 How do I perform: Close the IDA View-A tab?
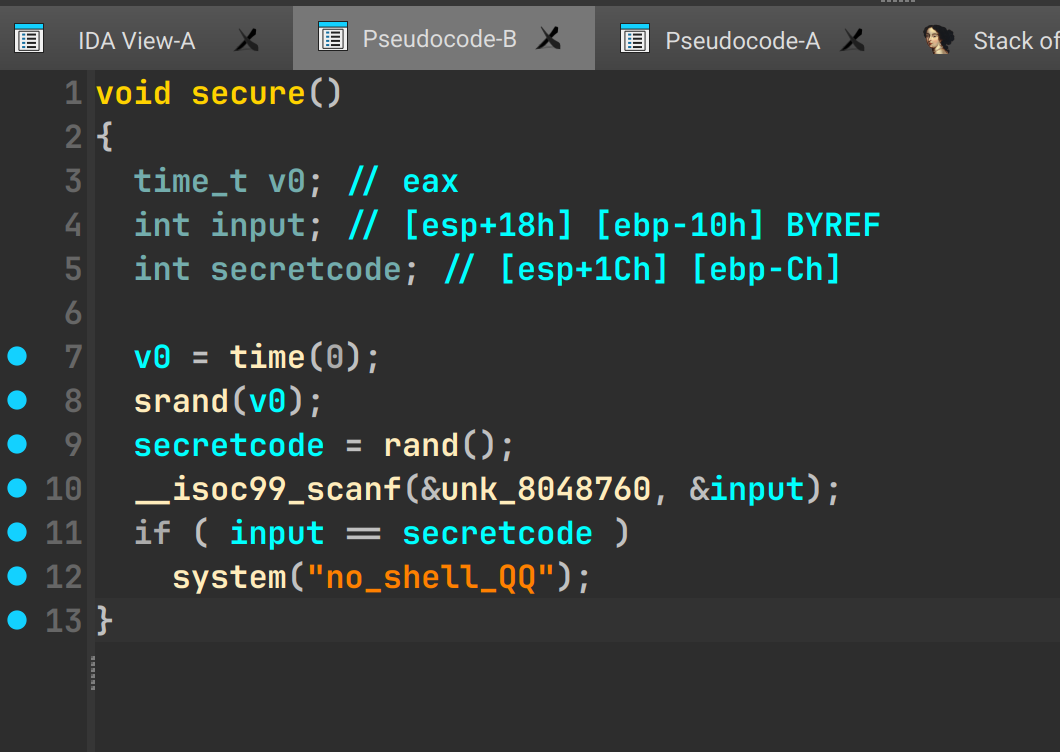247,40
